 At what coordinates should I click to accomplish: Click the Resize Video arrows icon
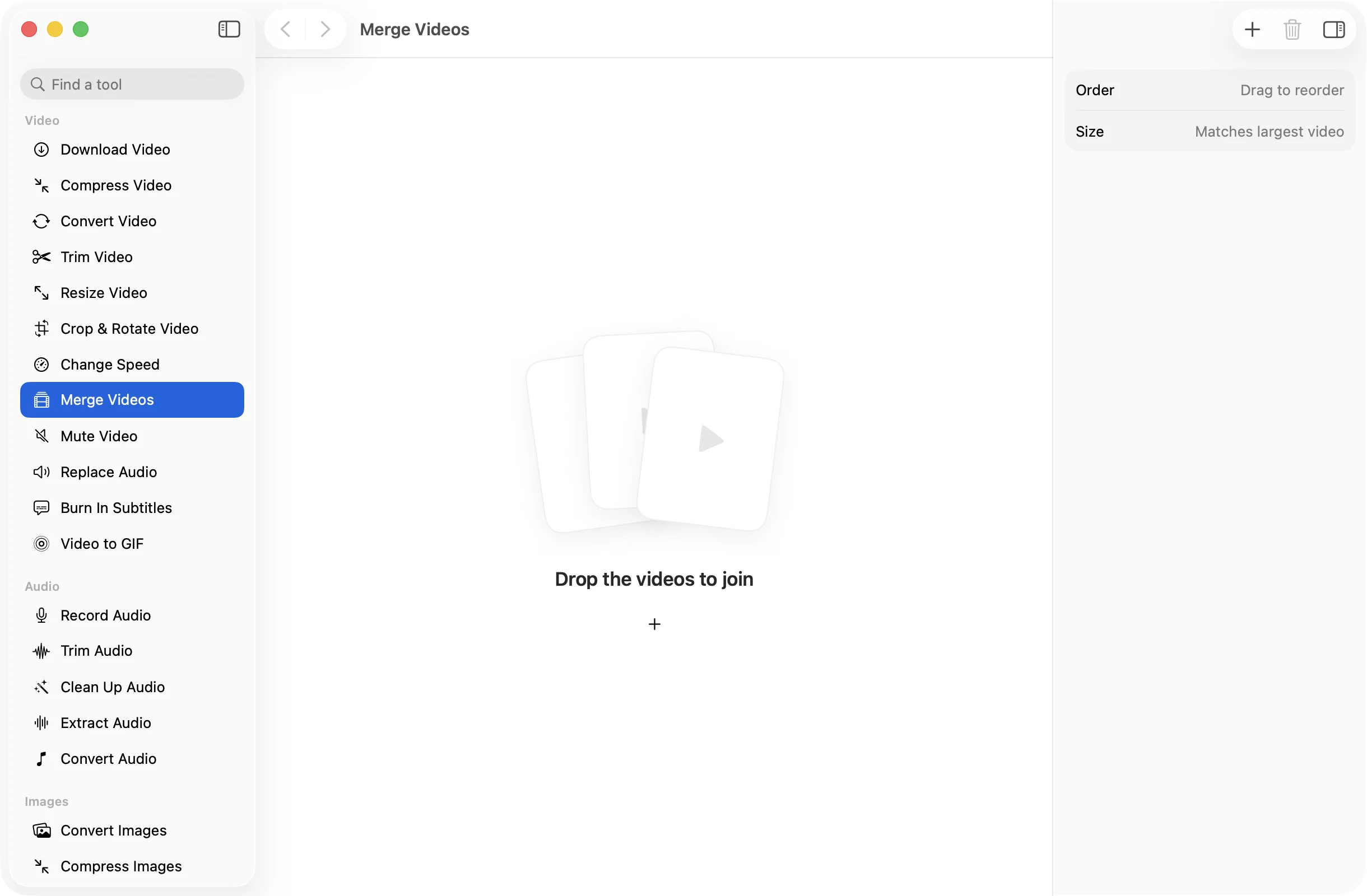pyautogui.click(x=41, y=293)
